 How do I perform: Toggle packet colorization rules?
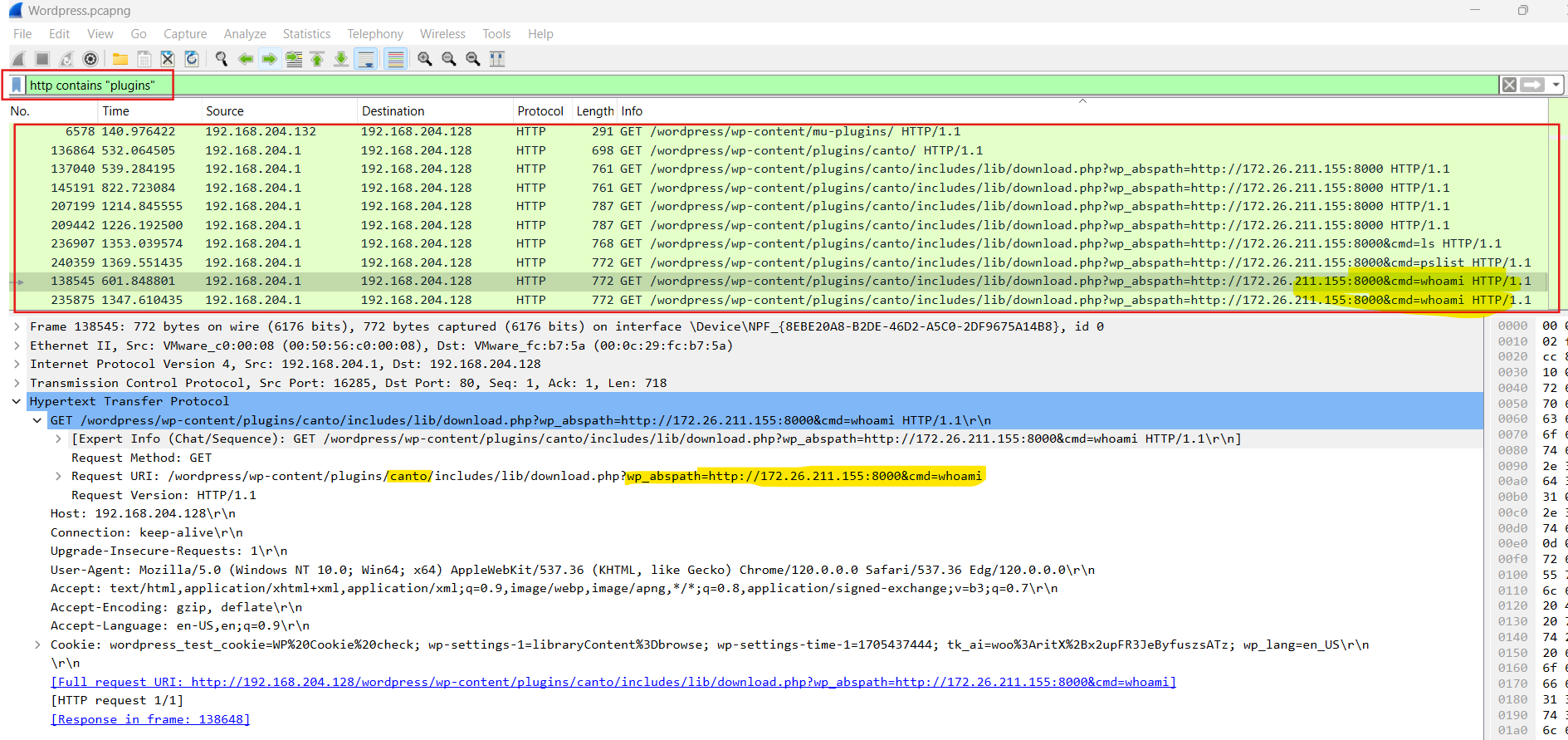click(396, 59)
